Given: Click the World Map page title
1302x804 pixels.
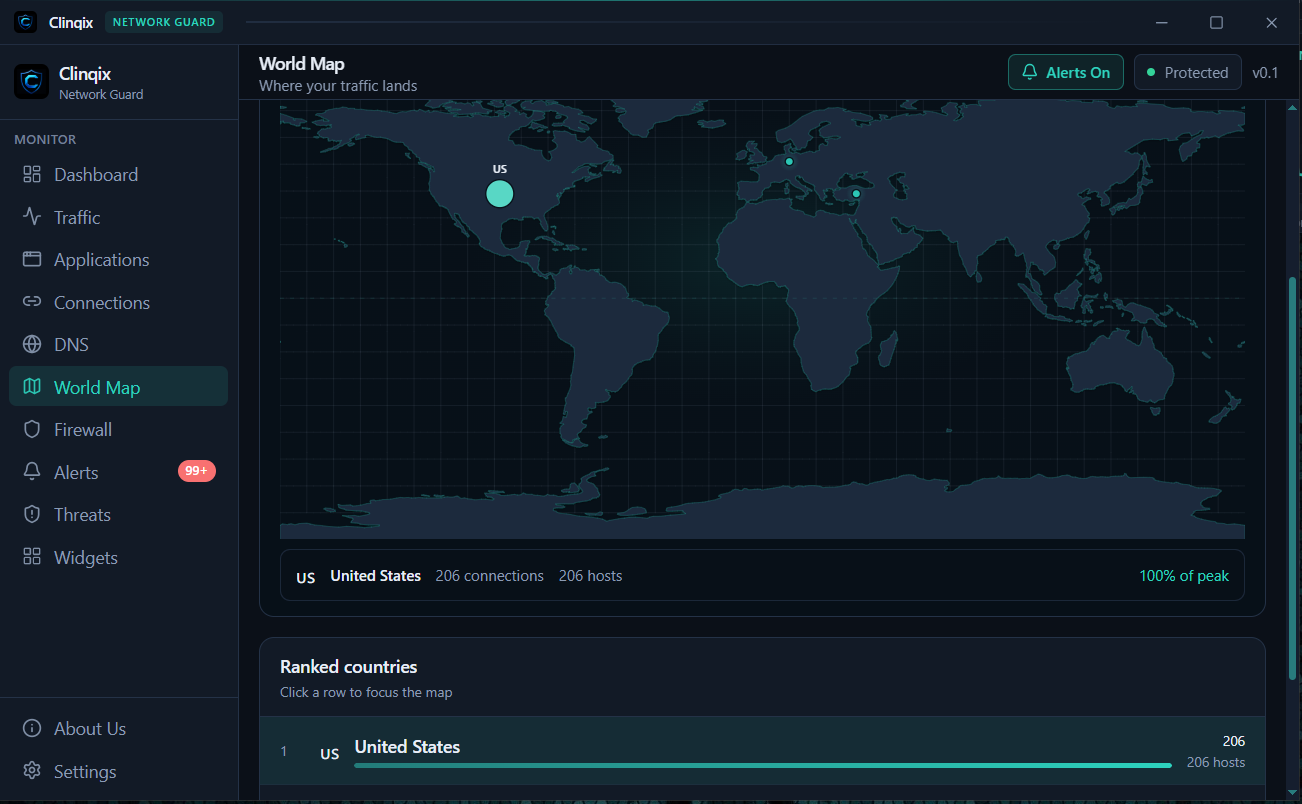Looking at the screenshot, I should [302, 64].
